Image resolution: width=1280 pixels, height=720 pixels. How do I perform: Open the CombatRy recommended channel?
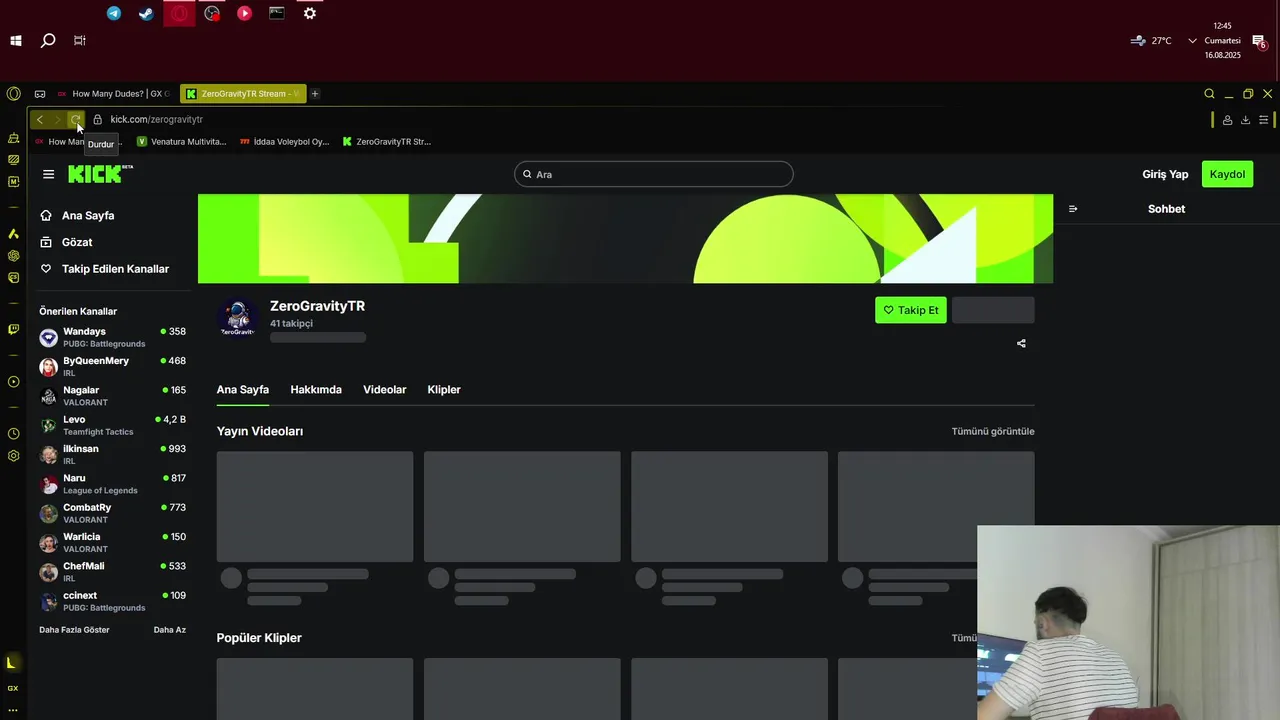(112, 513)
